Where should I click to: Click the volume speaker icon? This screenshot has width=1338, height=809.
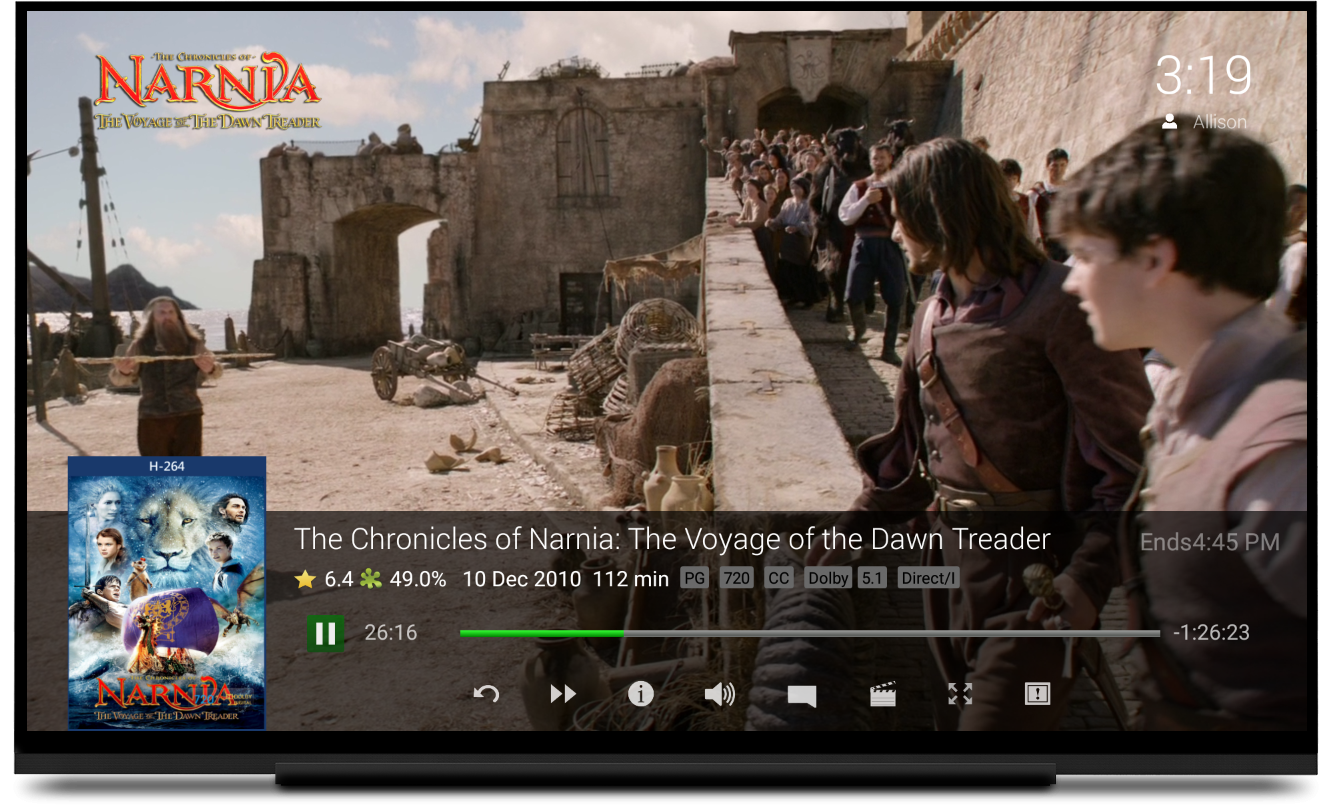(x=719, y=694)
